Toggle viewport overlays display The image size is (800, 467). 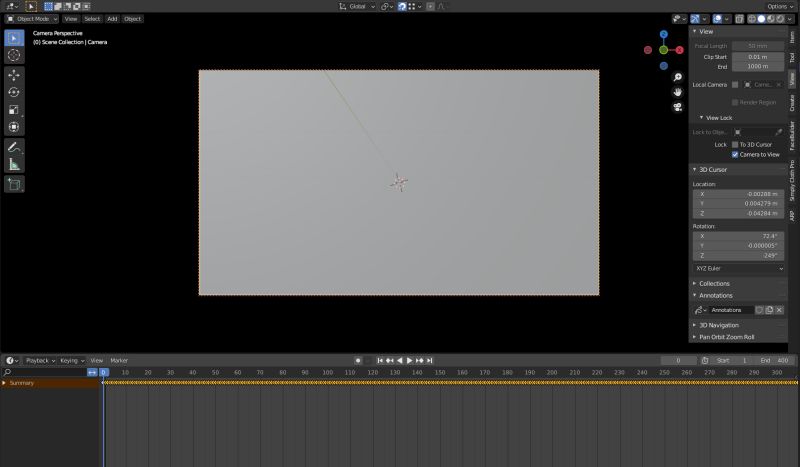coord(717,19)
